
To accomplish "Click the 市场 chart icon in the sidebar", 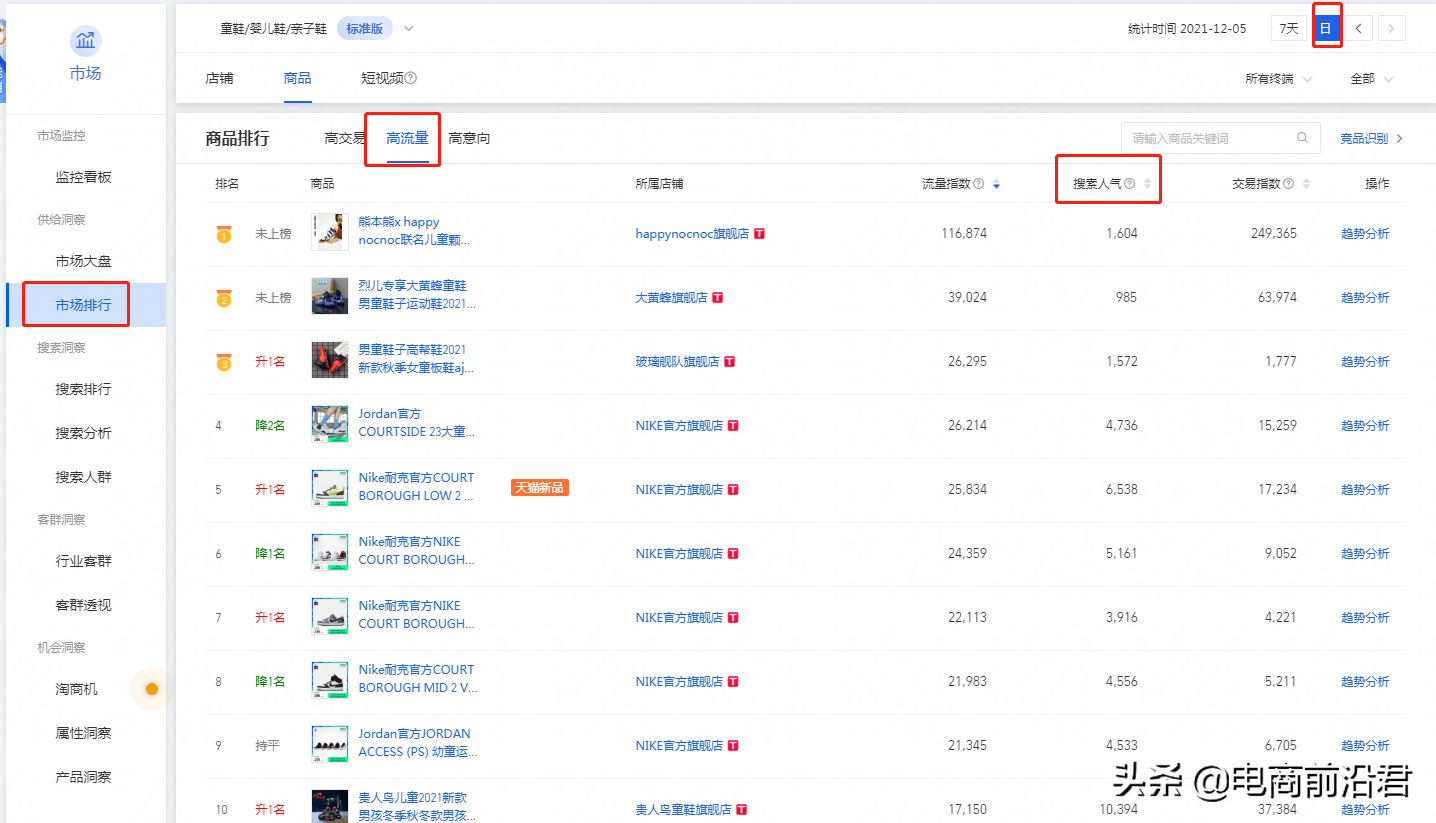I will [85, 41].
